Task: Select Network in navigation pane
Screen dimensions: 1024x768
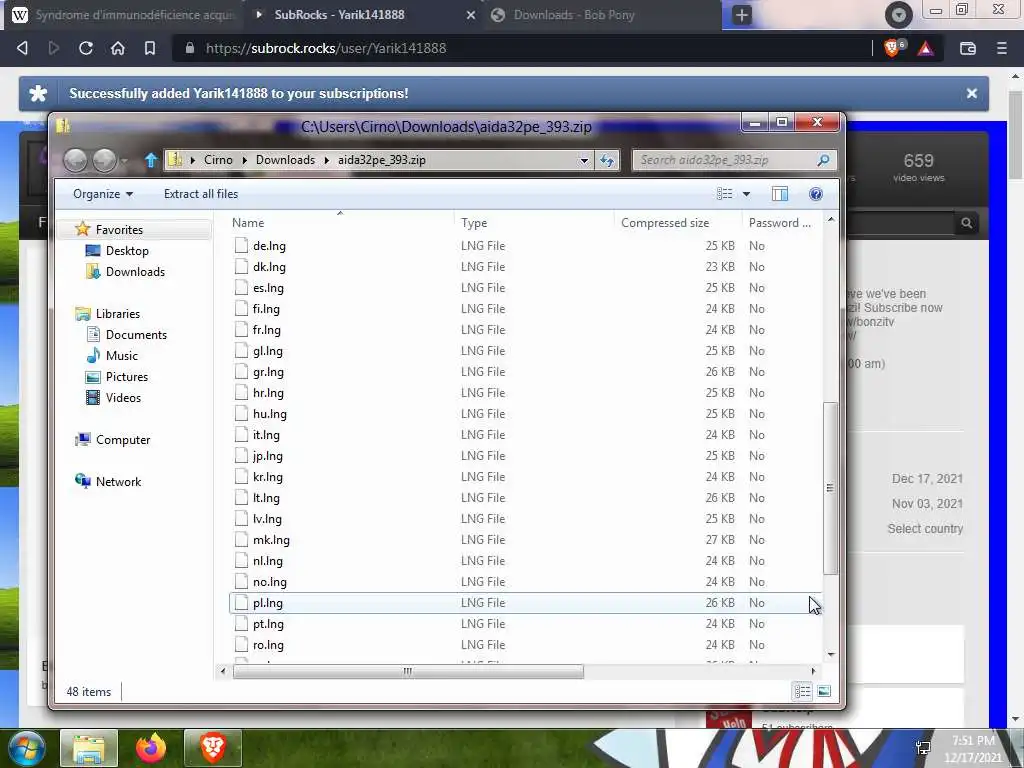Action: (118, 482)
